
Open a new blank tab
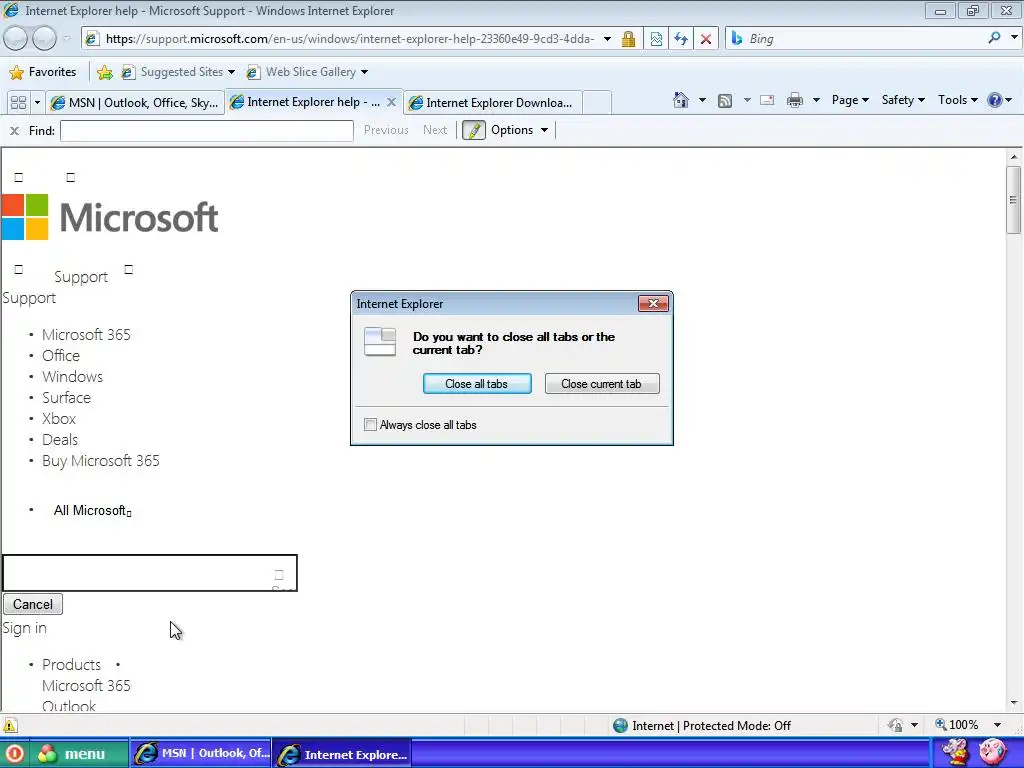click(x=596, y=103)
